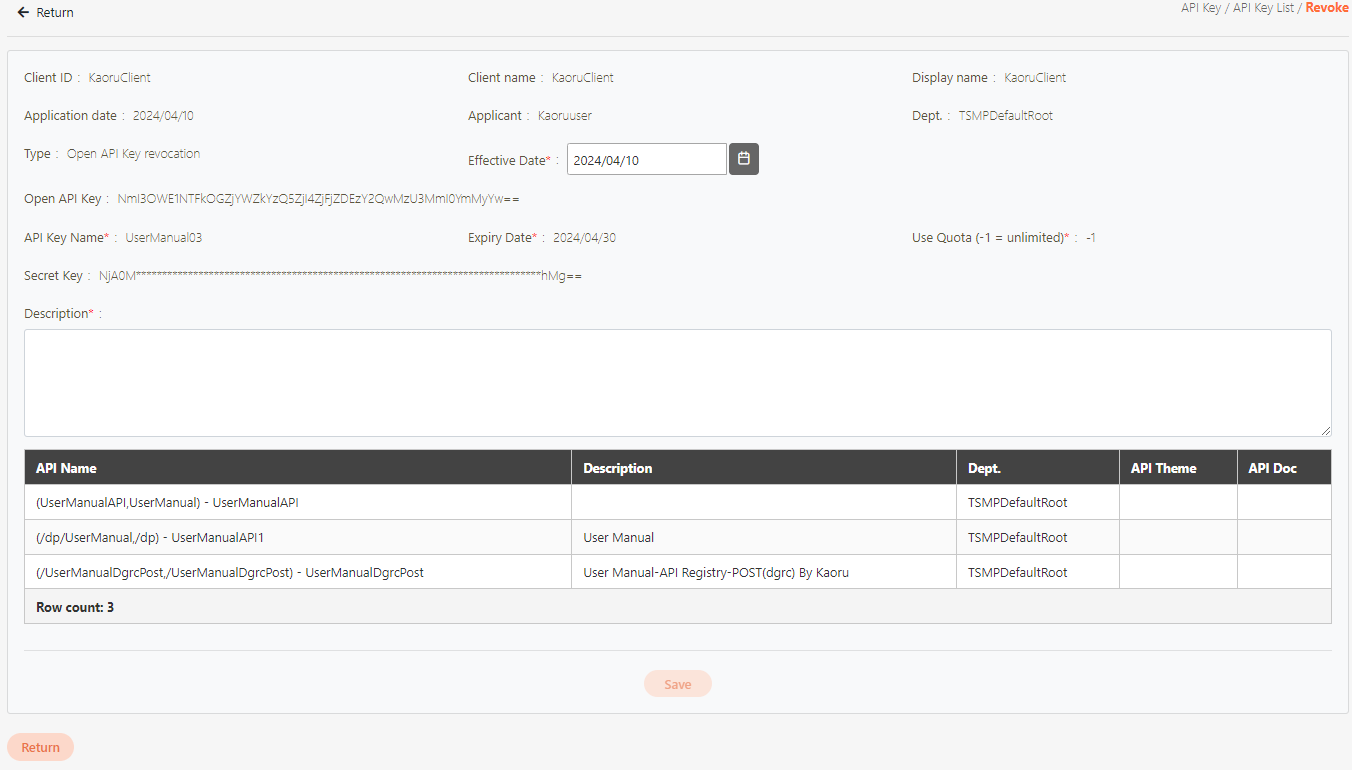This screenshot has width=1352, height=770.
Task: Click the API Doc column header
Action: point(1272,468)
